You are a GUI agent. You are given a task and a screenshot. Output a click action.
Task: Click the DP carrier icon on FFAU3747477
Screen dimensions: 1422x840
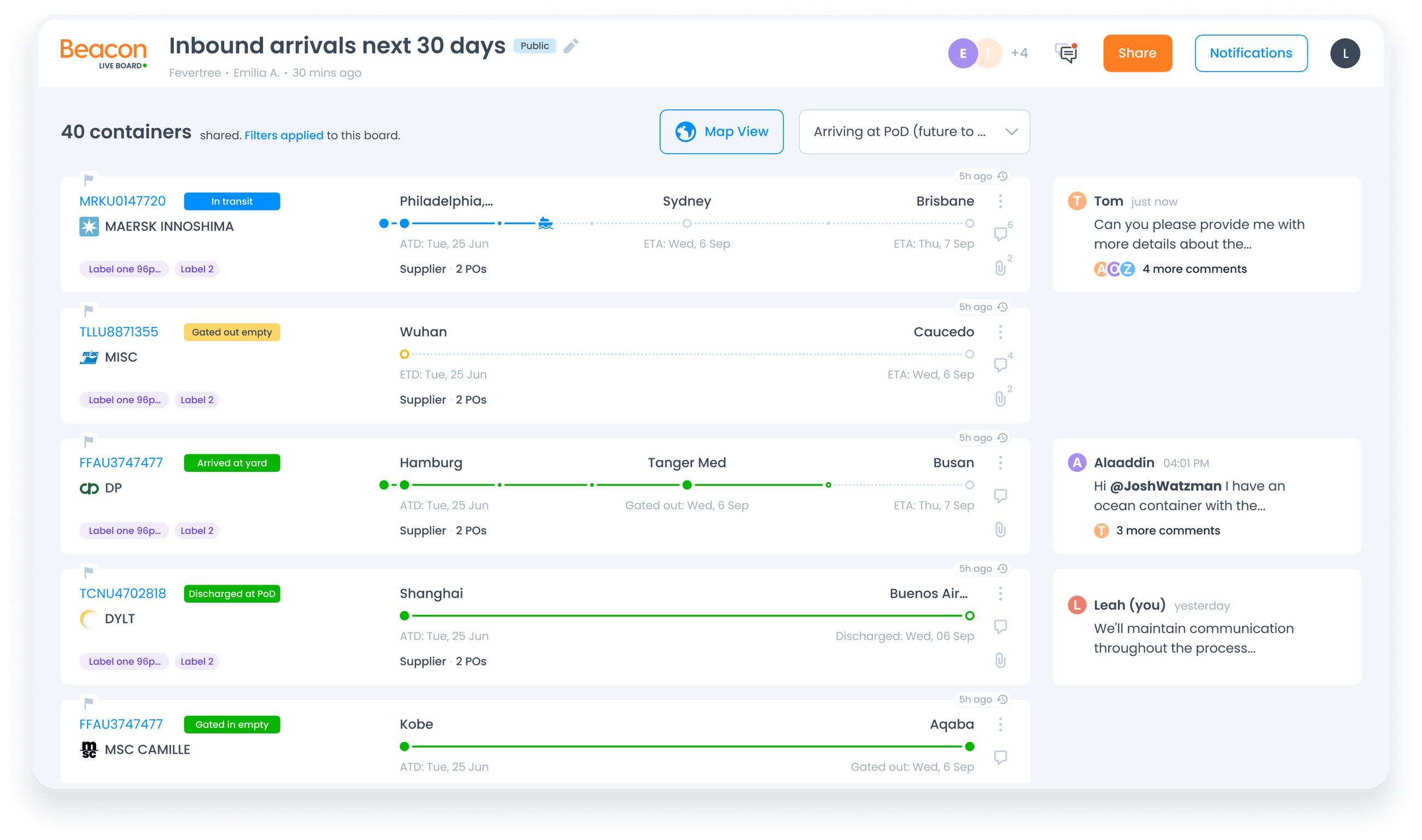[89, 487]
